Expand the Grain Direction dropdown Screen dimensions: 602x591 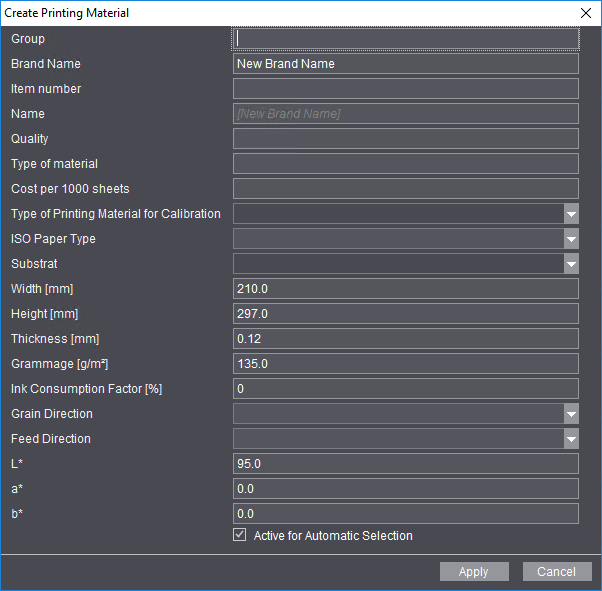[571, 414]
